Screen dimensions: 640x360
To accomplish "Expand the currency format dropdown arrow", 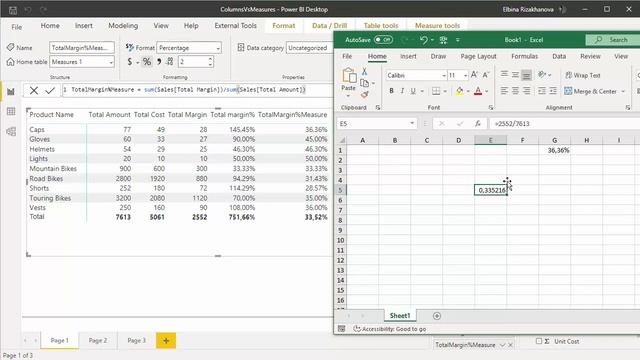I will (x=138, y=62).
